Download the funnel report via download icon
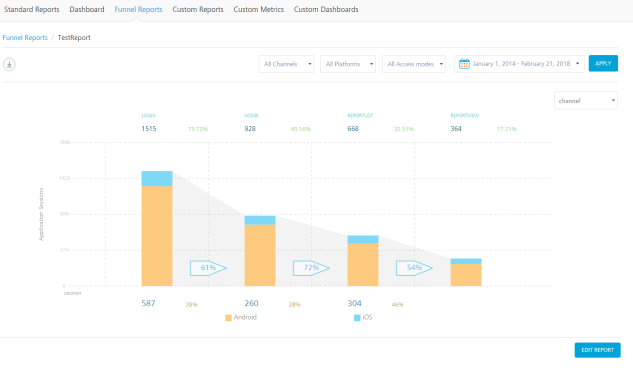 (x=9, y=64)
